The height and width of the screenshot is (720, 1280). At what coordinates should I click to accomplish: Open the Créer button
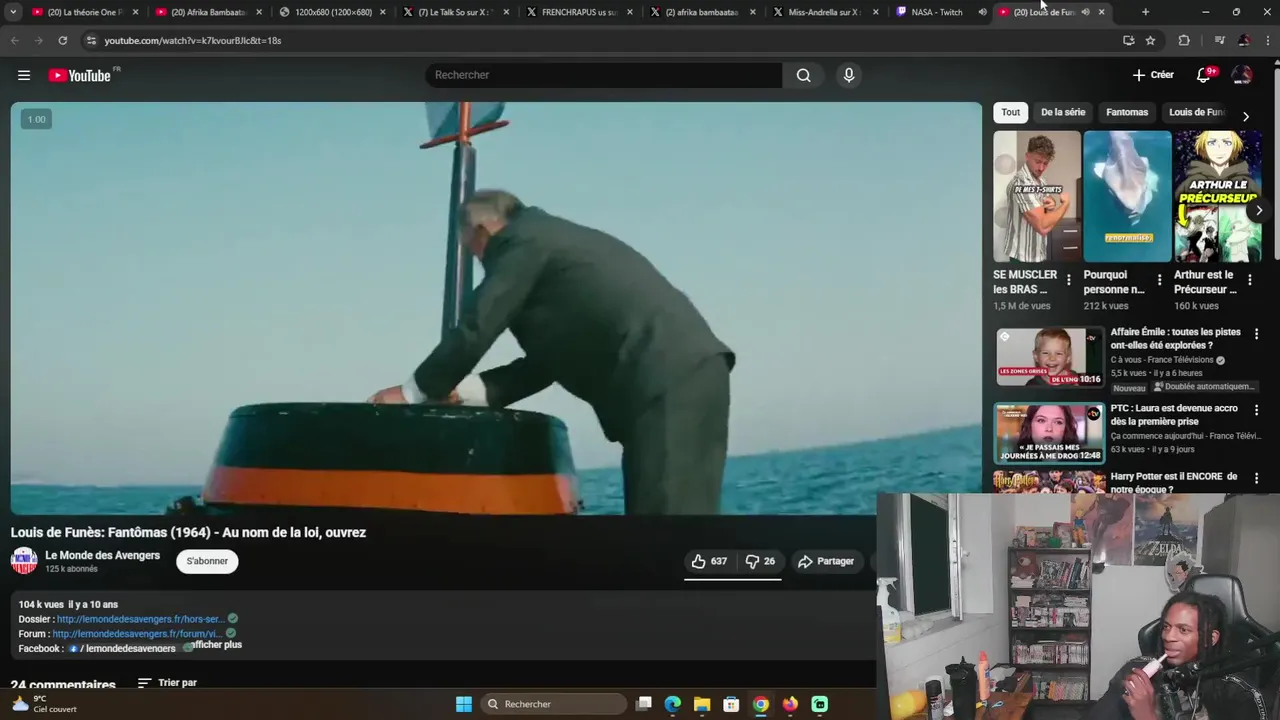pyautogui.click(x=1153, y=75)
